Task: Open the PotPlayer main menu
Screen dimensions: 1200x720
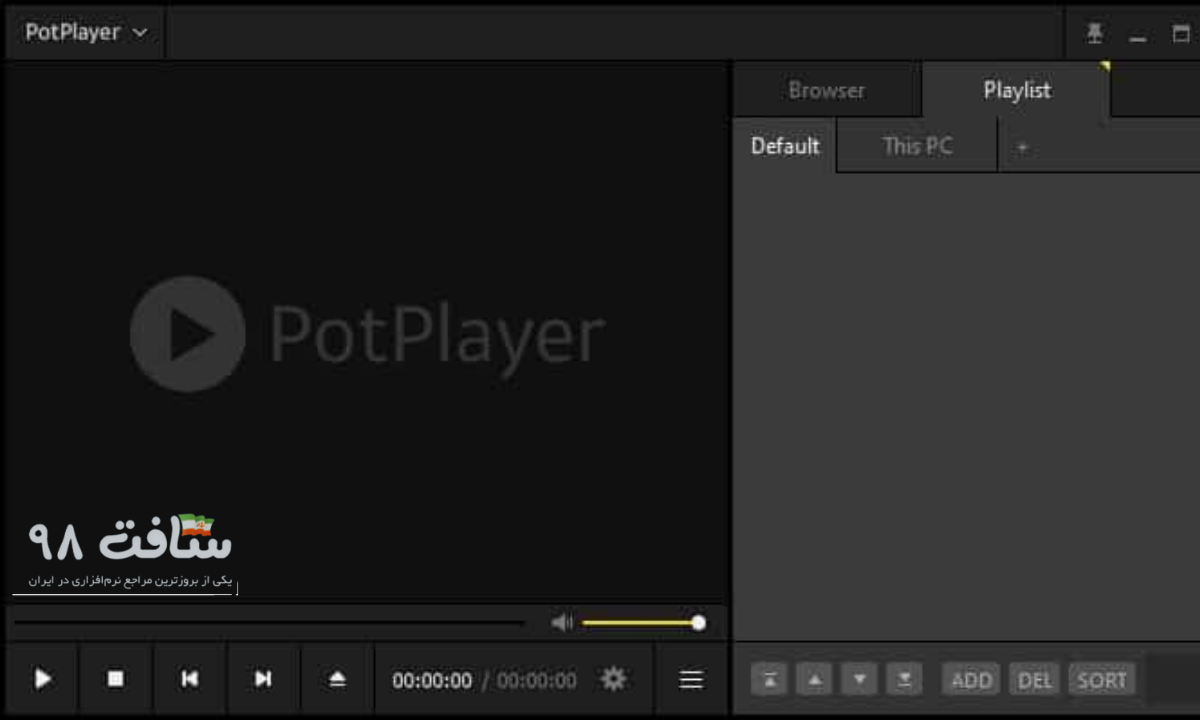Action: click(84, 32)
